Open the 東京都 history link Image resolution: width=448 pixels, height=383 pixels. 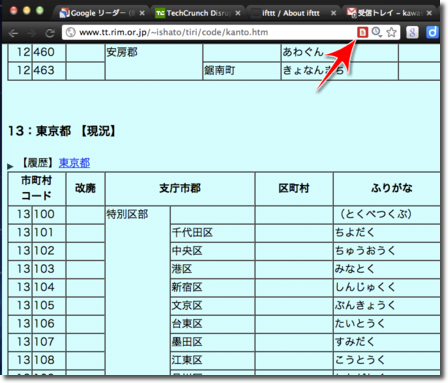pos(74,163)
